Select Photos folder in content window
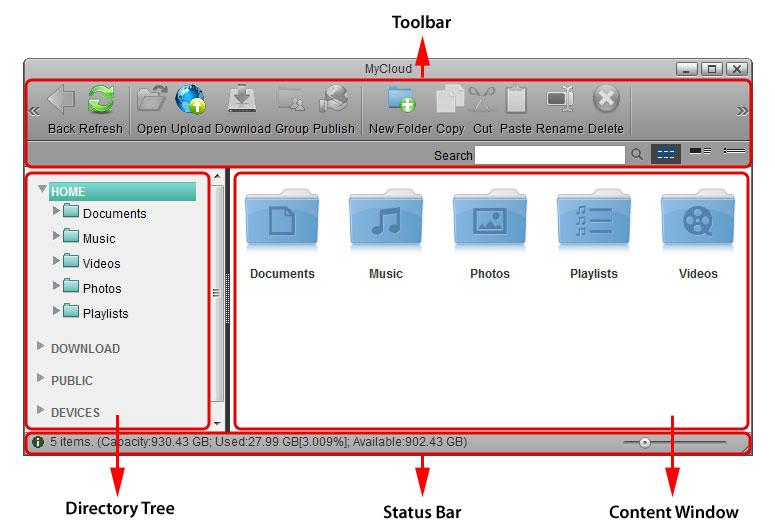The image size is (775, 531). (x=490, y=234)
